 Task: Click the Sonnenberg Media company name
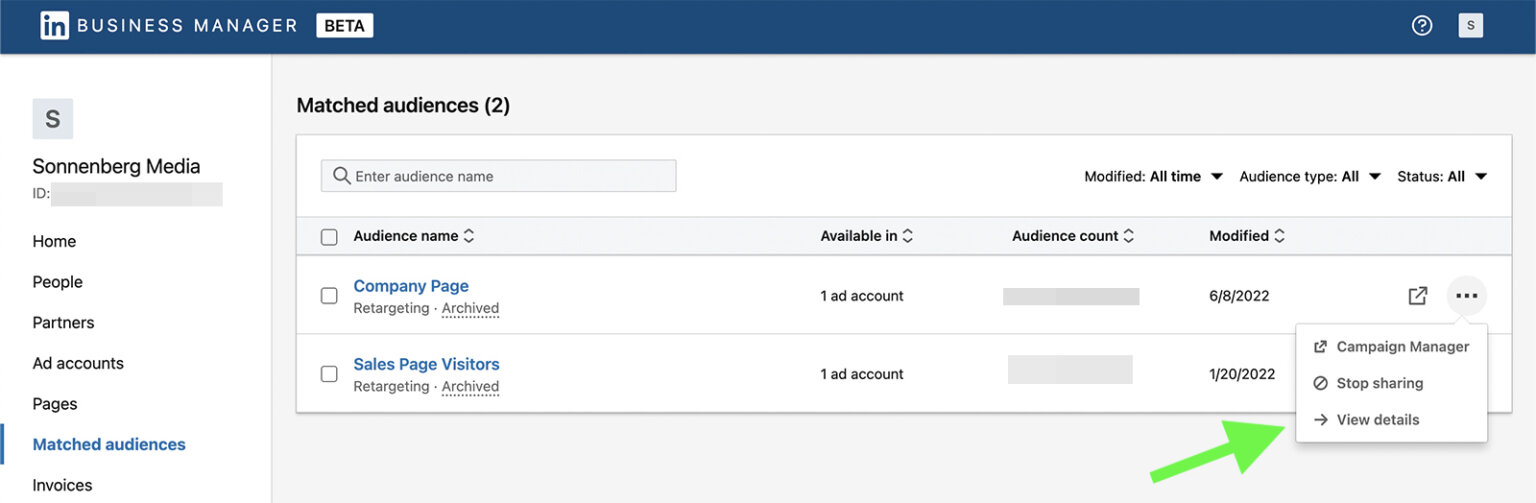coord(116,167)
